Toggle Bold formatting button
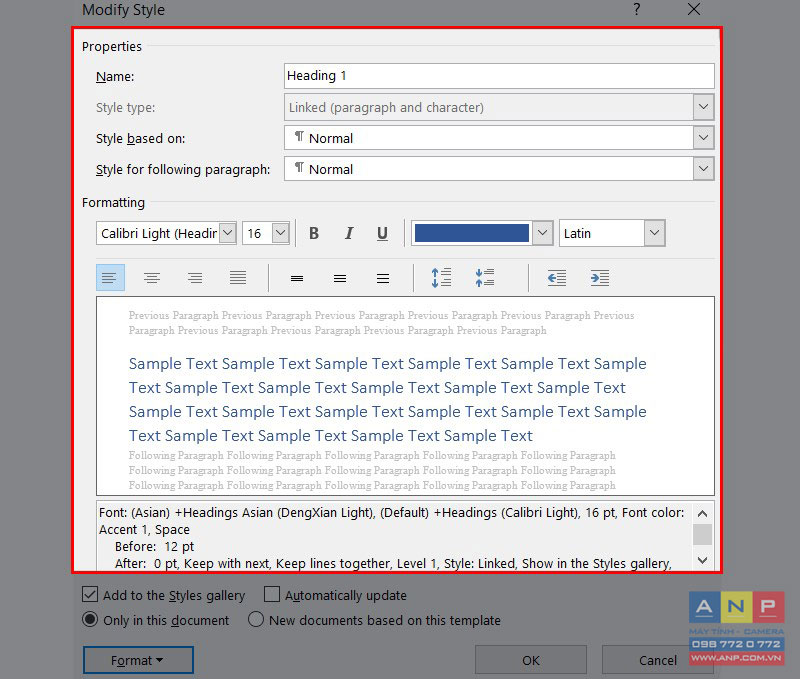This screenshot has height=679, width=800. (x=314, y=234)
